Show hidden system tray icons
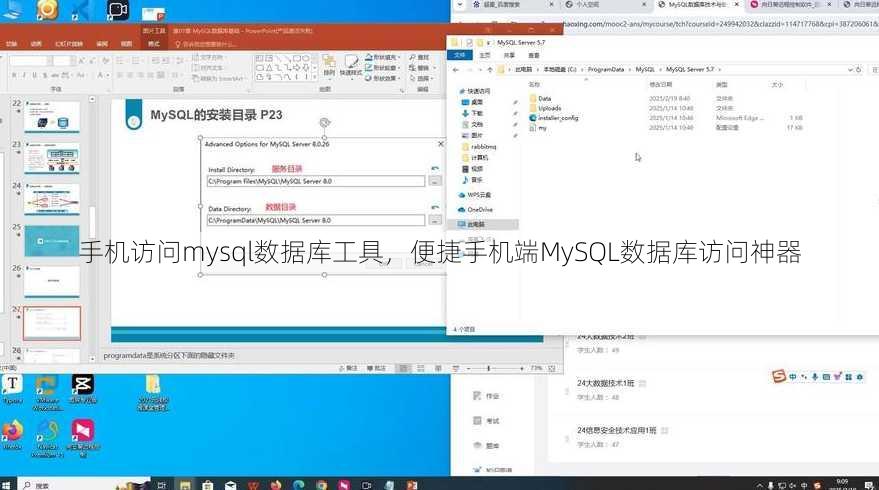879x490 pixels. click(x=760, y=485)
